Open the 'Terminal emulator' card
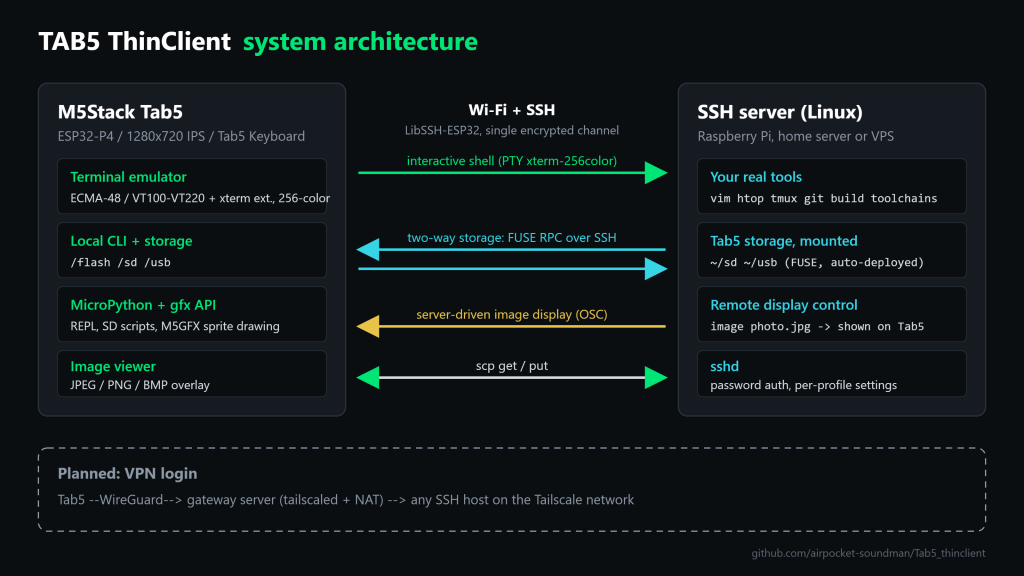This screenshot has width=1024, height=576. (x=192, y=186)
